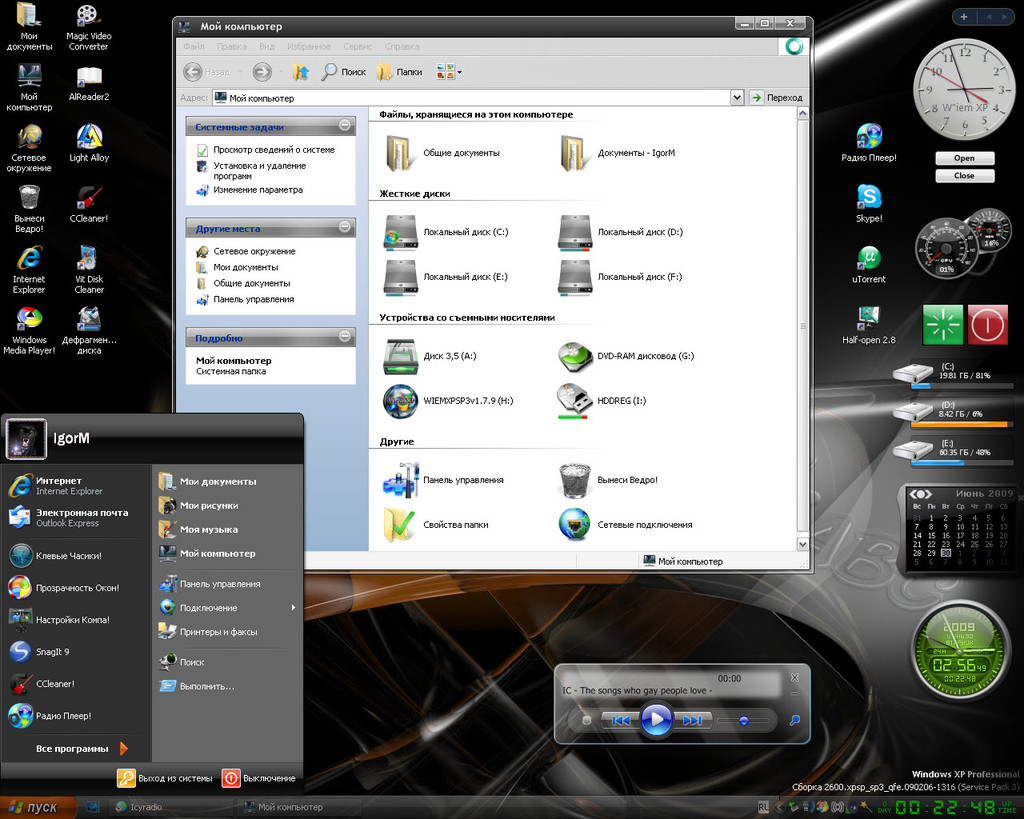Go up one level with the folder-up button
The height and width of the screenshot is (819, 1024).
click(x=300, y=72)
